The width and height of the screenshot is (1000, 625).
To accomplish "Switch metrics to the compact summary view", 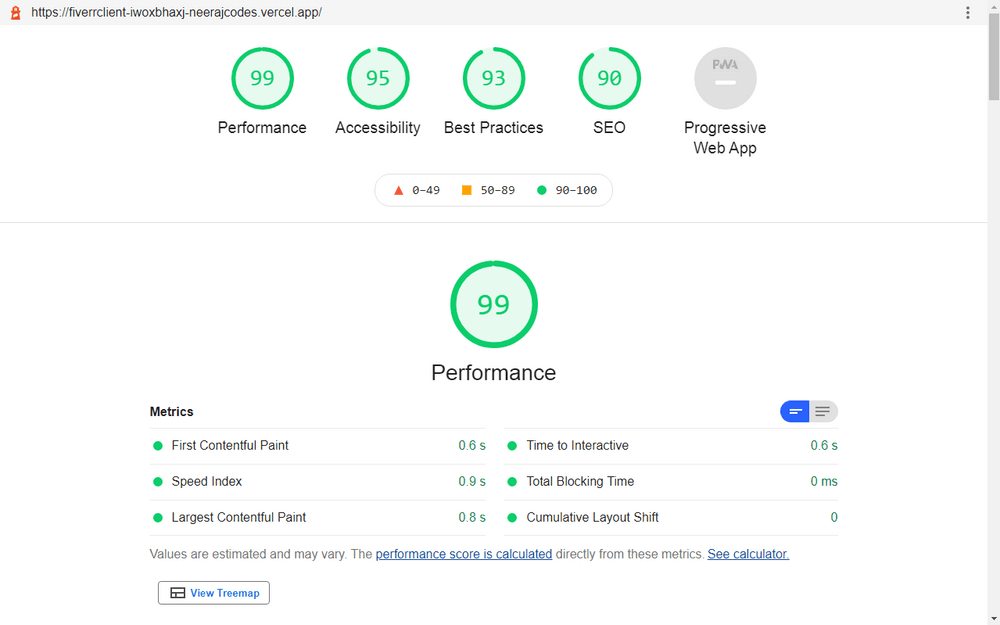I will pos(795,411).
